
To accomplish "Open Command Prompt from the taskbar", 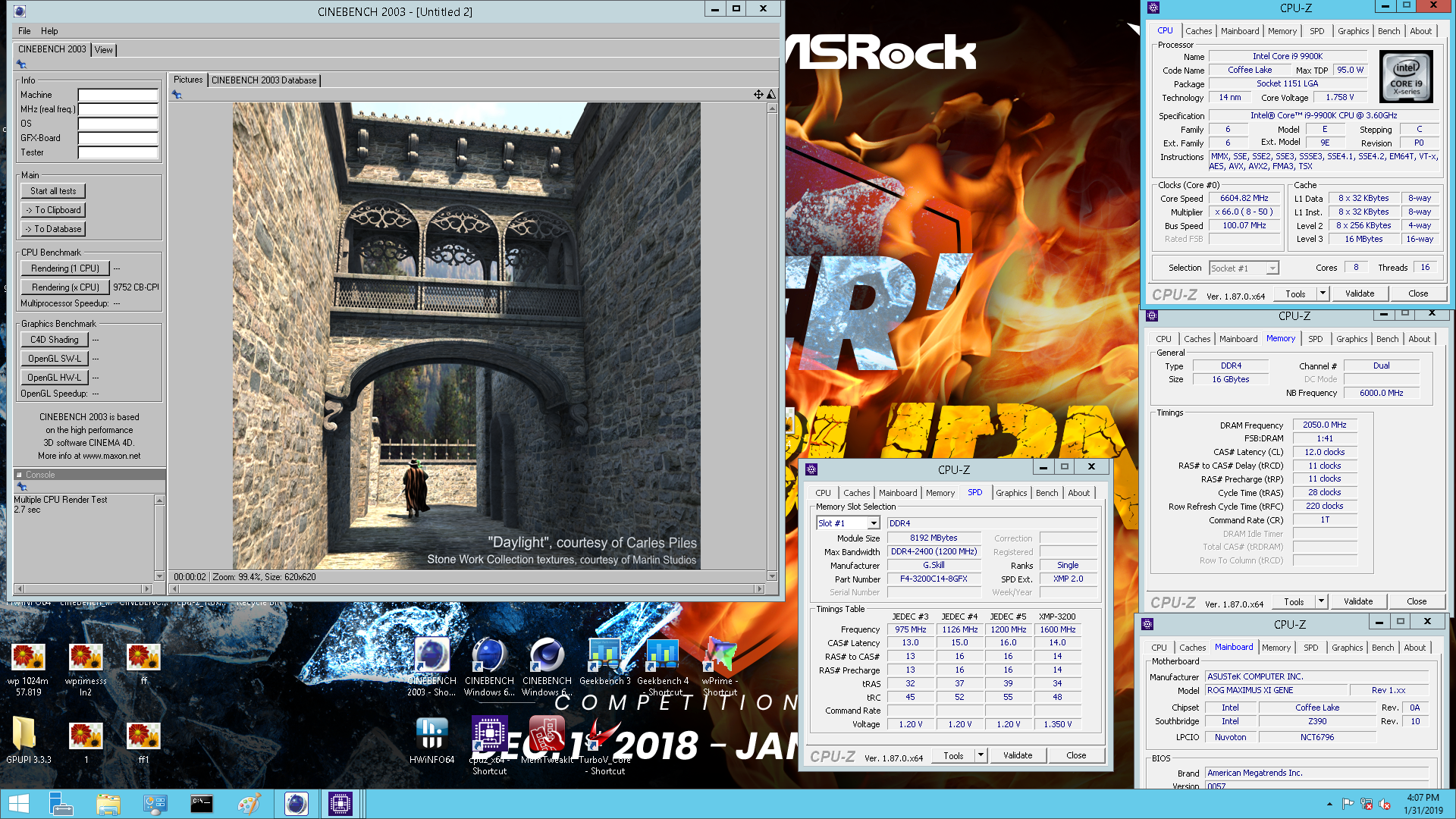I will click(x=201, y=804).
